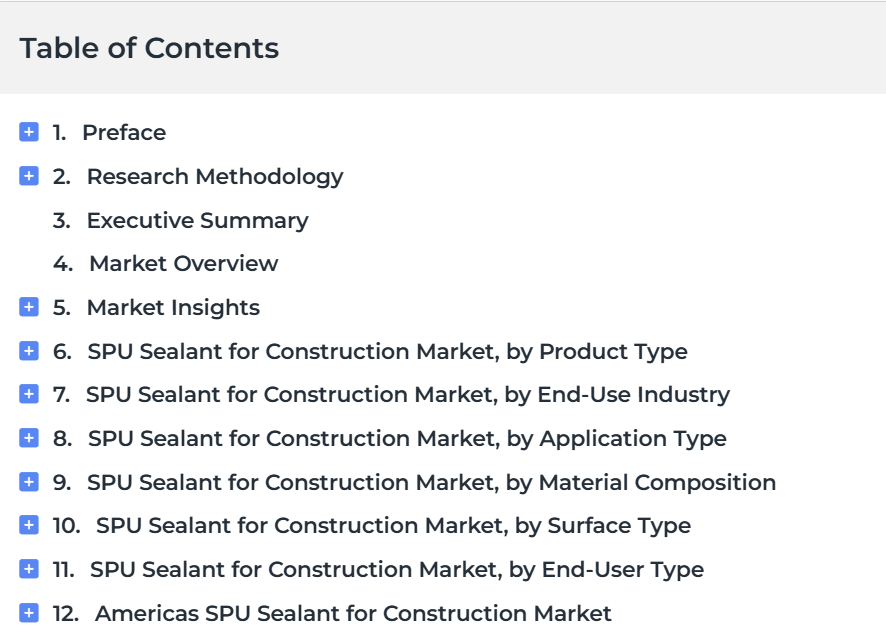Click plus icon next to by End-User Type

click(x=29, y=569)
